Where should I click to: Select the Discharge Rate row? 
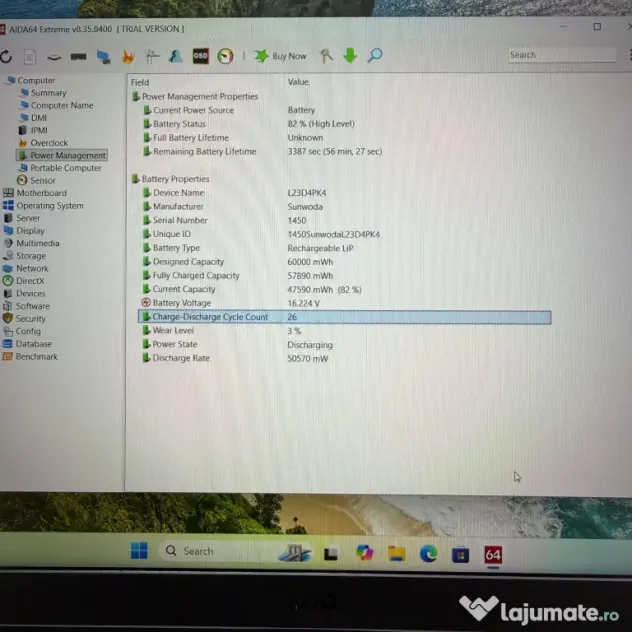coord(347,358)
